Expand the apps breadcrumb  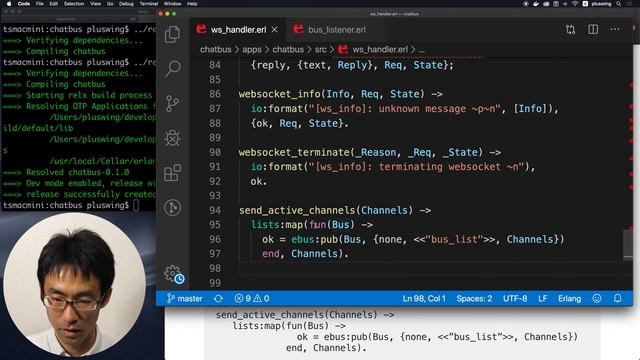(252, 49)
